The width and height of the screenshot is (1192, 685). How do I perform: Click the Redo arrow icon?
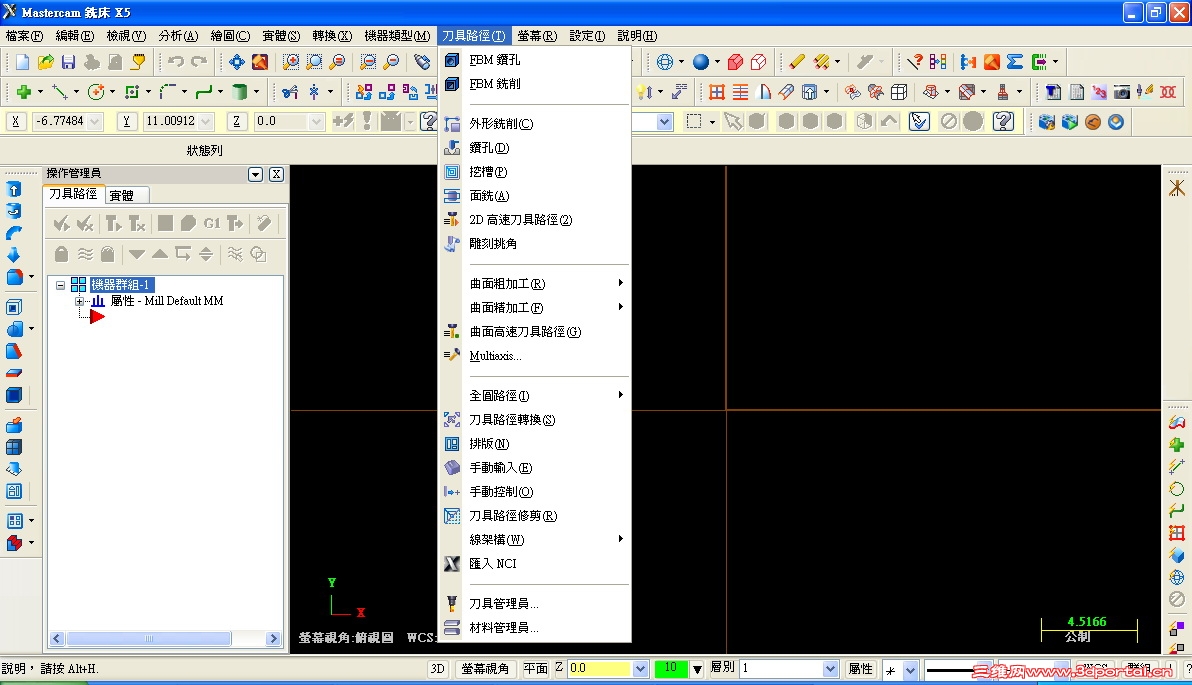click(x=199, y=62)
